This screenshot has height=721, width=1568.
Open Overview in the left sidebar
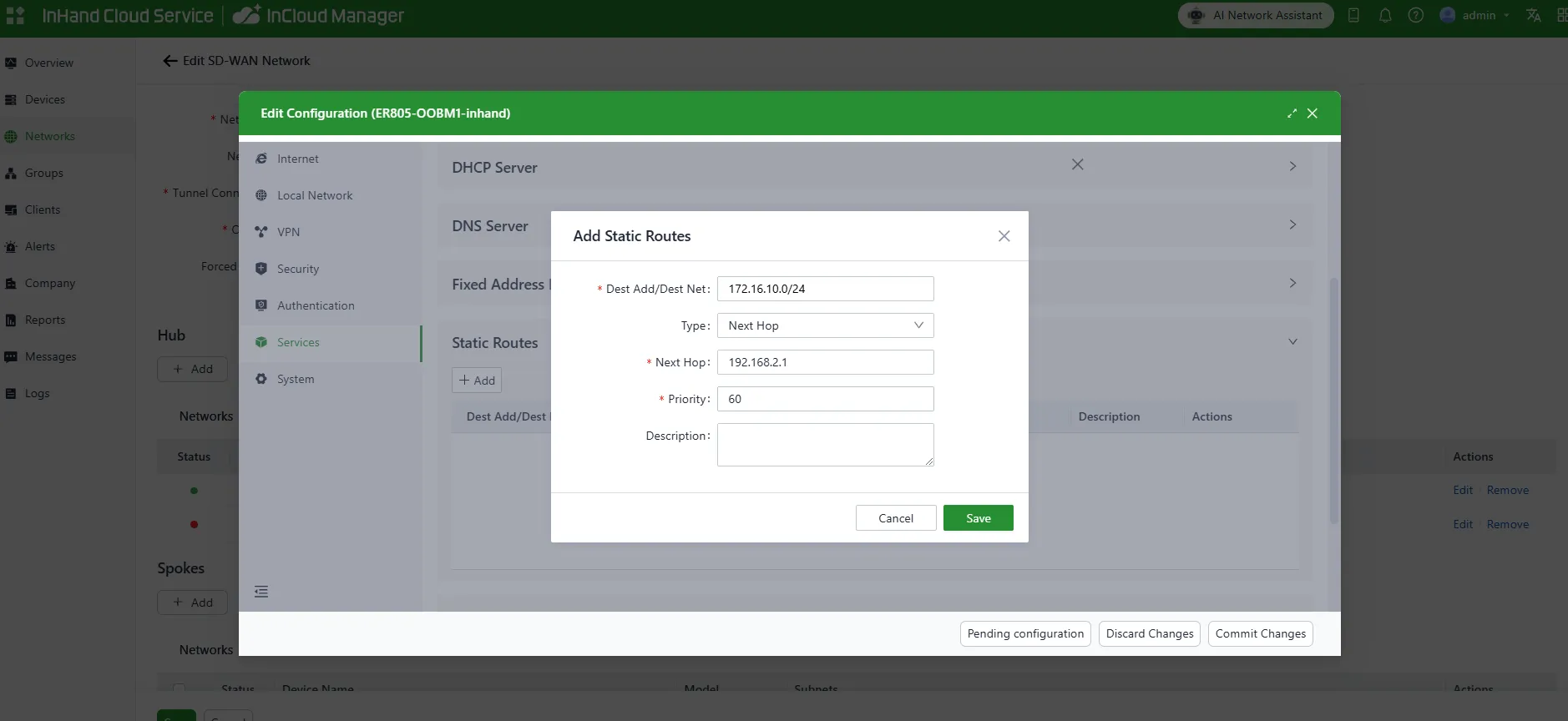coord(49,63)
